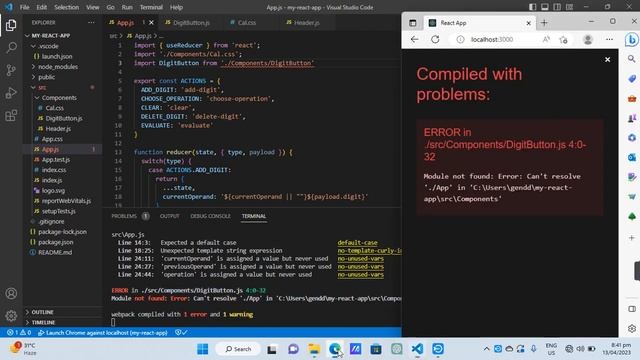
Task: Open the Search view in activity bar
Action: (x=11, y=47)
